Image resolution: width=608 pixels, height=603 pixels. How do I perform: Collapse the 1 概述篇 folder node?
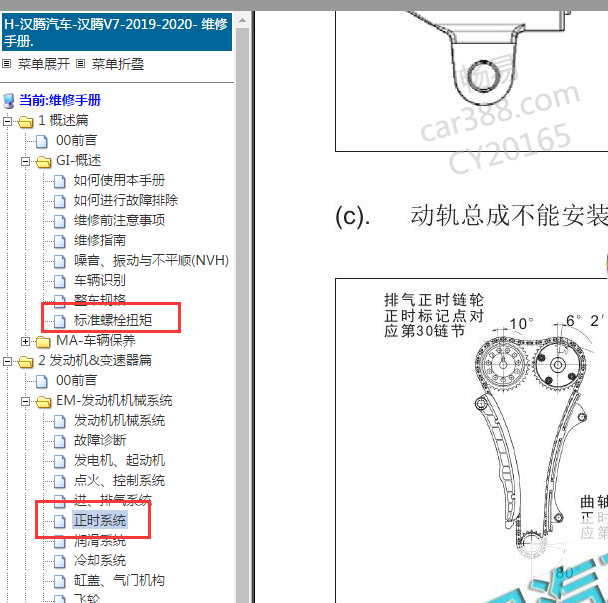(x=7, y=121)
